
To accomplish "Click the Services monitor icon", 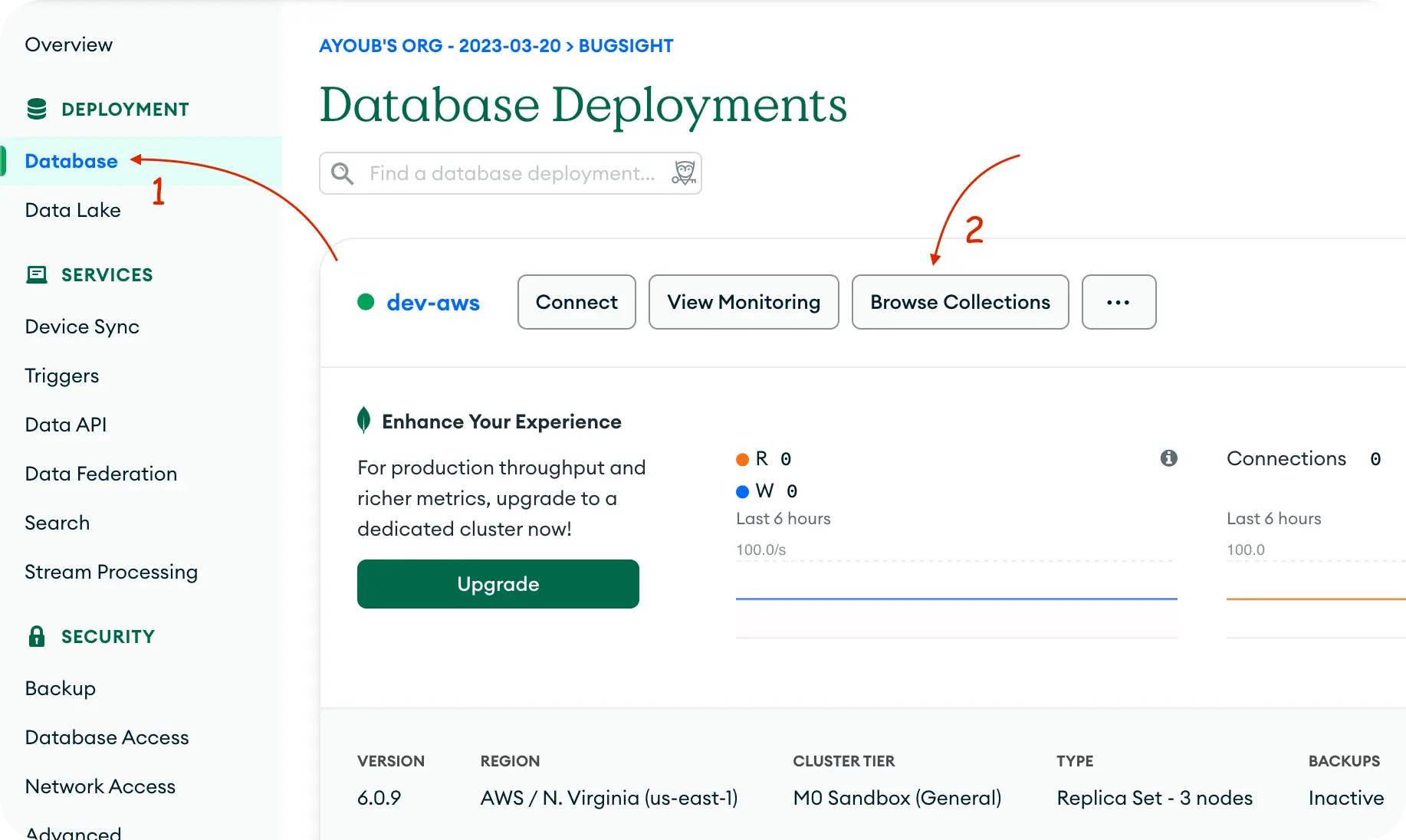I will [37, 274].
